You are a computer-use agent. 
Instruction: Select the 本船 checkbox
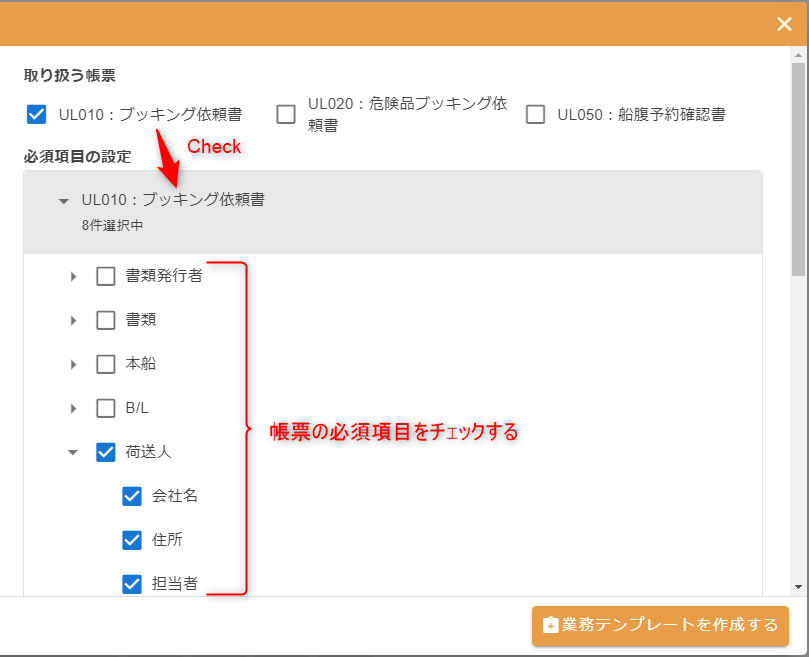(106, 365)
